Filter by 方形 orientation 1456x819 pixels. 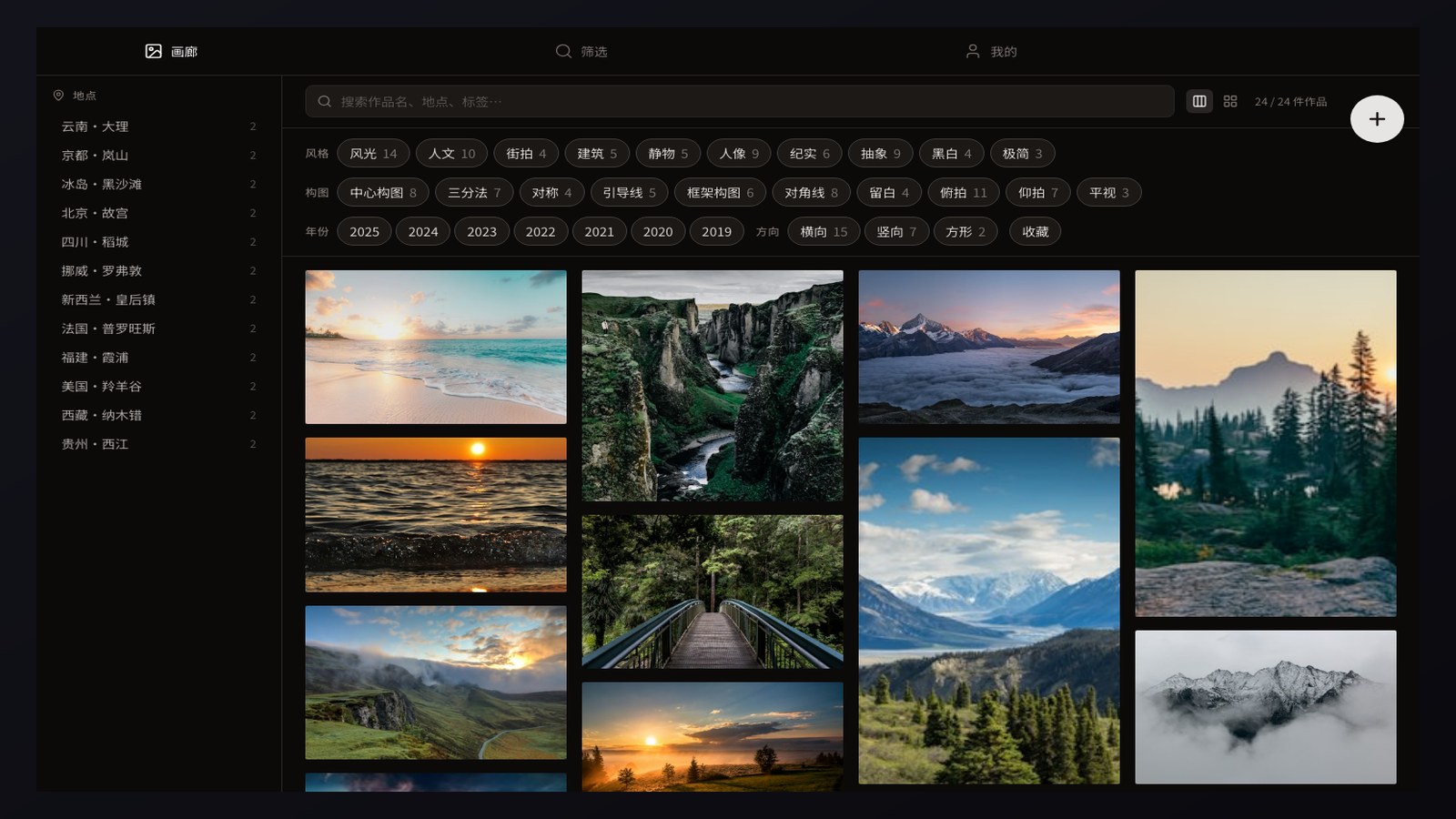click(966, 232)
